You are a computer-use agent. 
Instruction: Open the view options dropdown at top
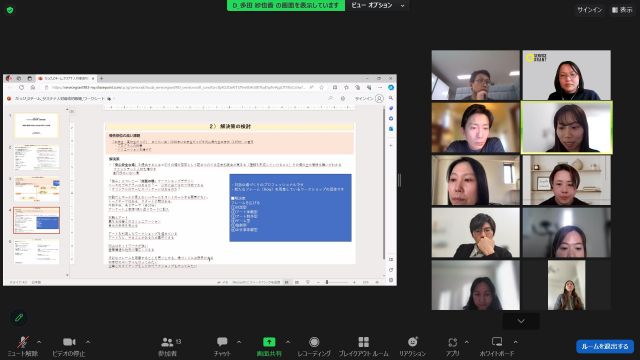click(x=378, y=5)
